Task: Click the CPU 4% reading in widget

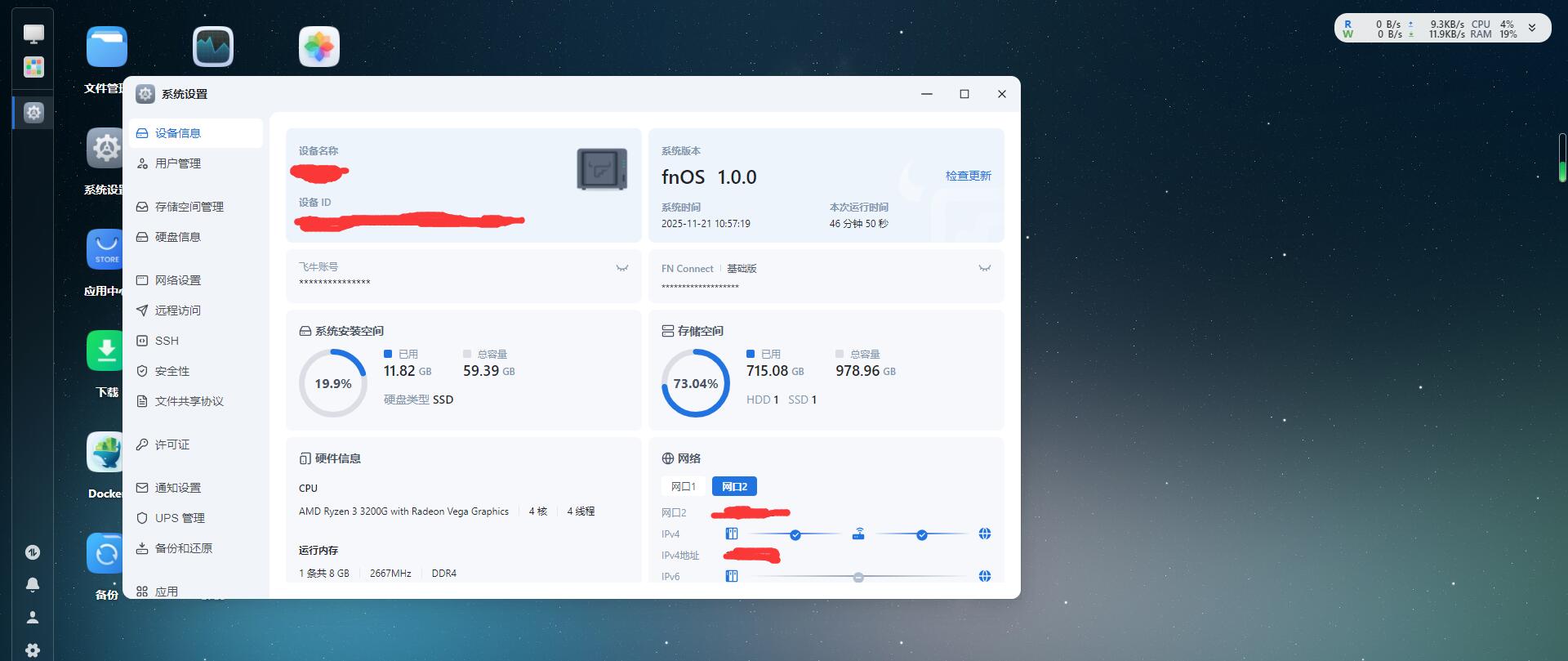Action: 1493,25
